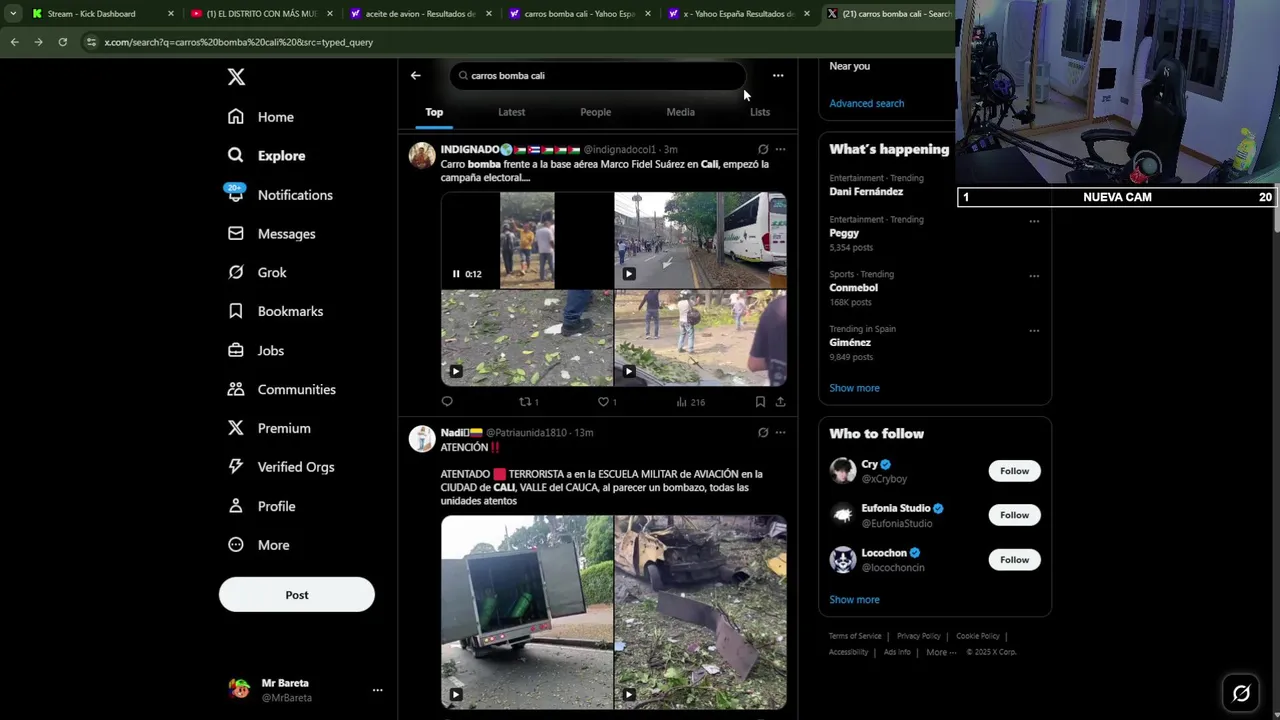
Task: Pause the playing video at 0:12
Action: [456, 274]
